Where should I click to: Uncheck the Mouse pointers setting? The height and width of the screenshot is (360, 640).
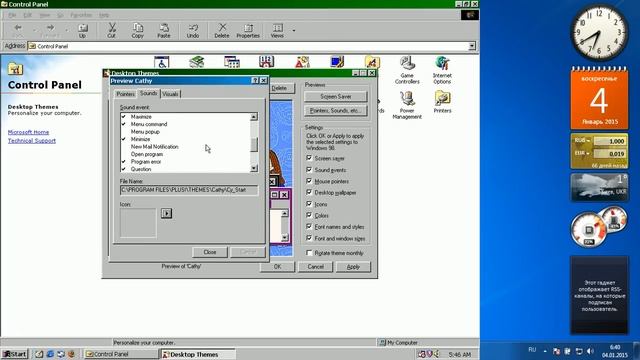309,181
